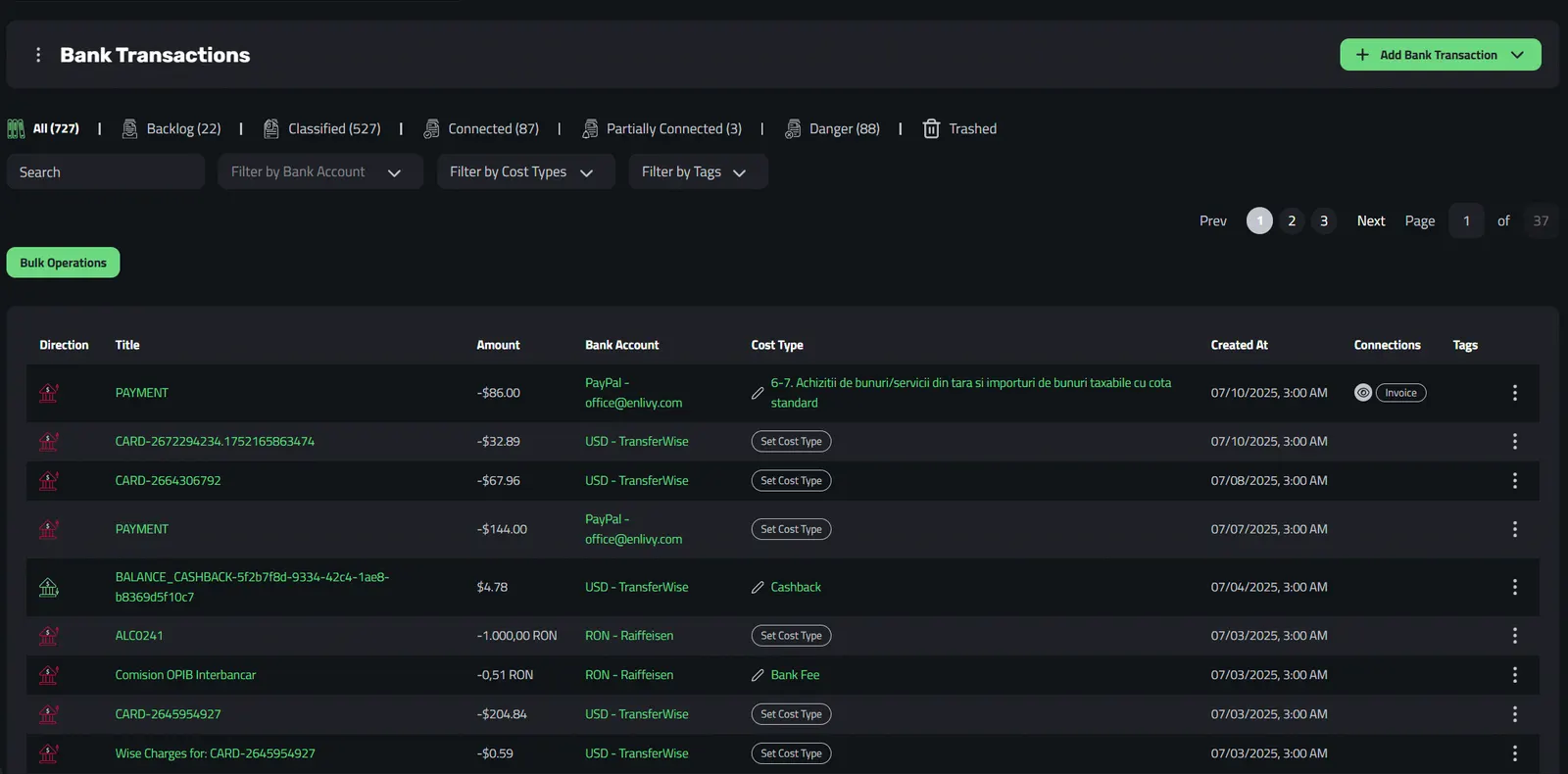Open row actions menu for Wise Charges
Image resolution: width=1568 pixels, height=774 pixels.
[x=1515, y=753]
